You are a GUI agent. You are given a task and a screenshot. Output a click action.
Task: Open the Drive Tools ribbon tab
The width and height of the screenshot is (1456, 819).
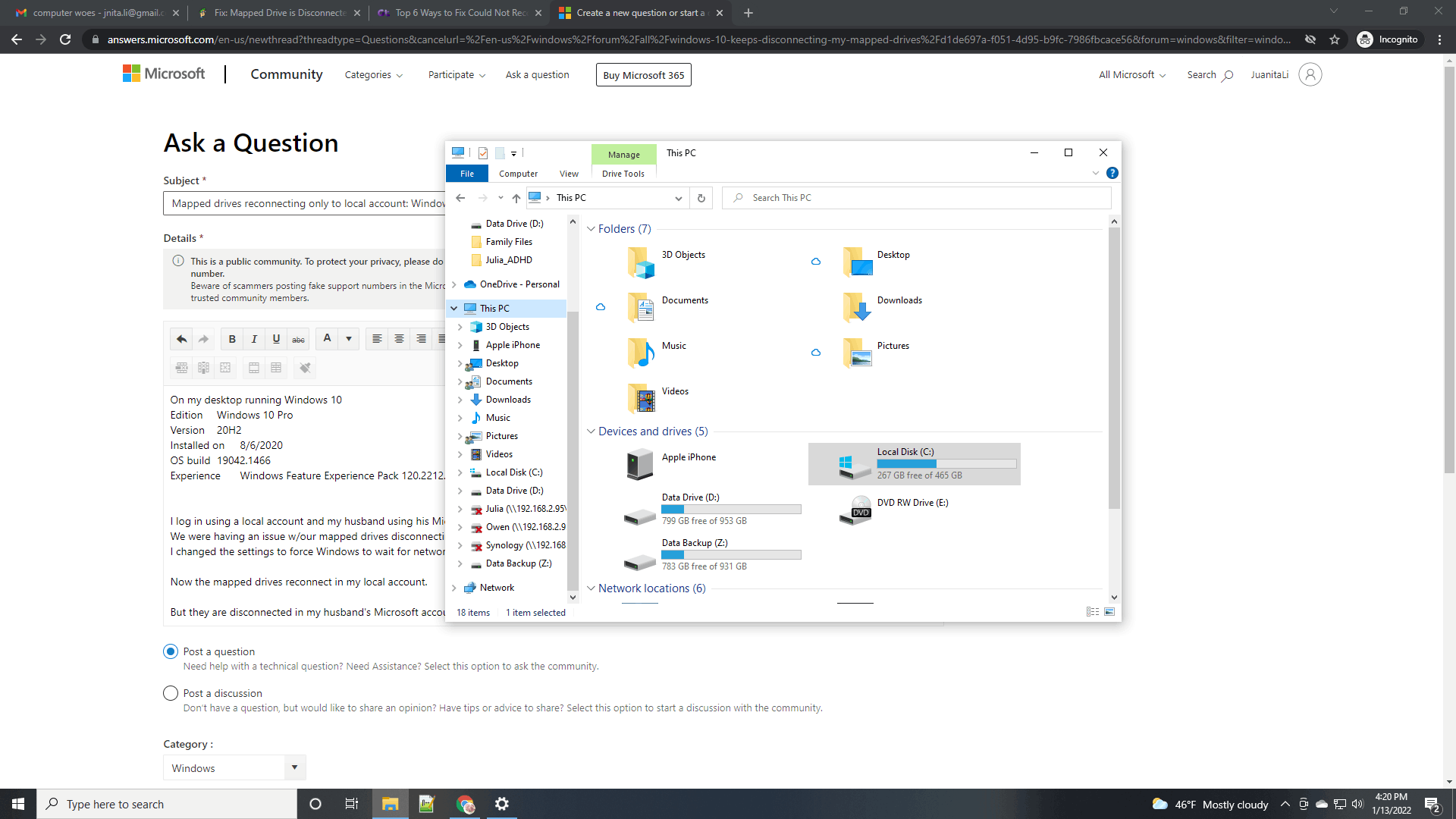[x=623, y=174]
